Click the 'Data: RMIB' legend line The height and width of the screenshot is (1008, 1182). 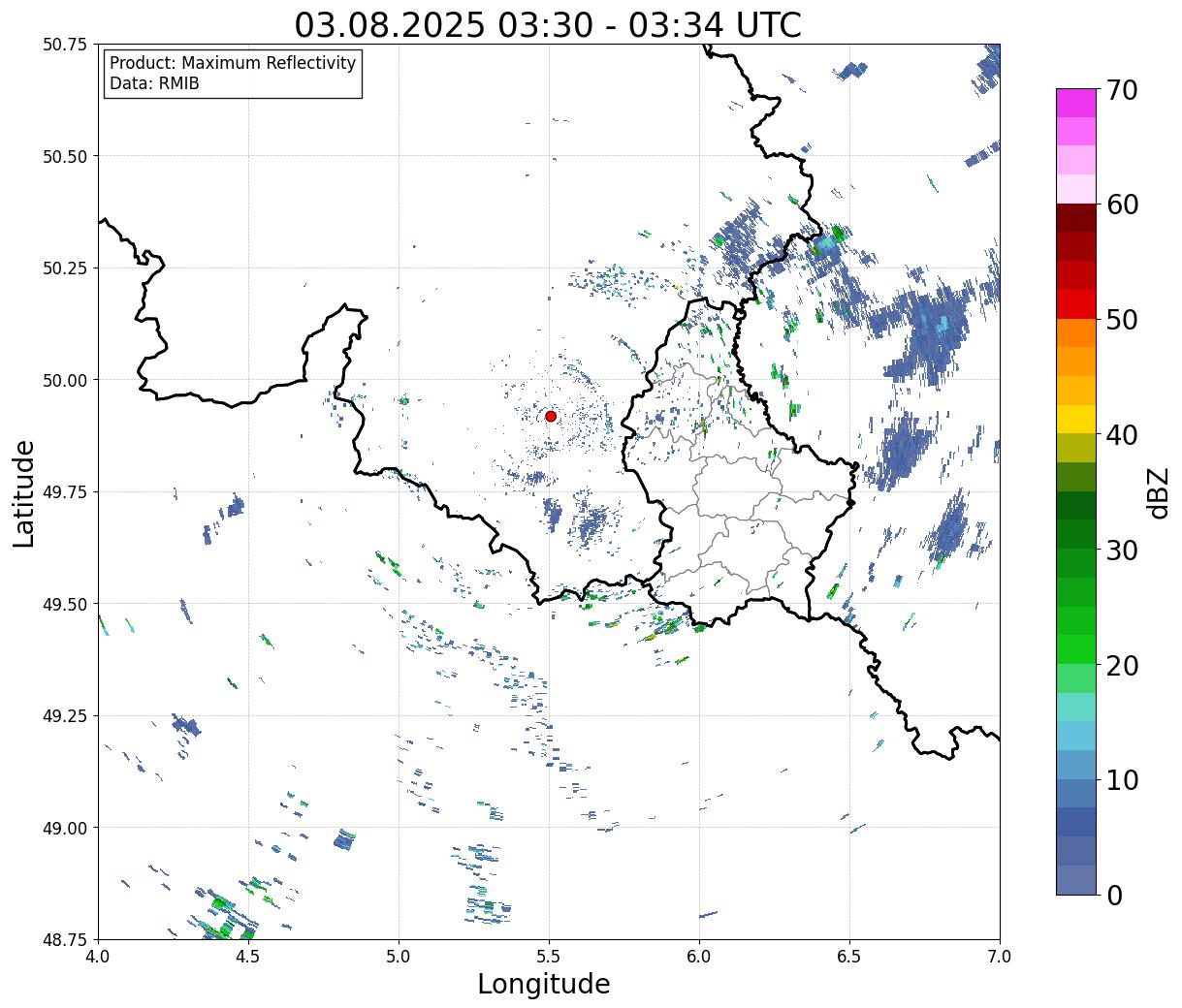pyautogui.click(x=154, y=83)
